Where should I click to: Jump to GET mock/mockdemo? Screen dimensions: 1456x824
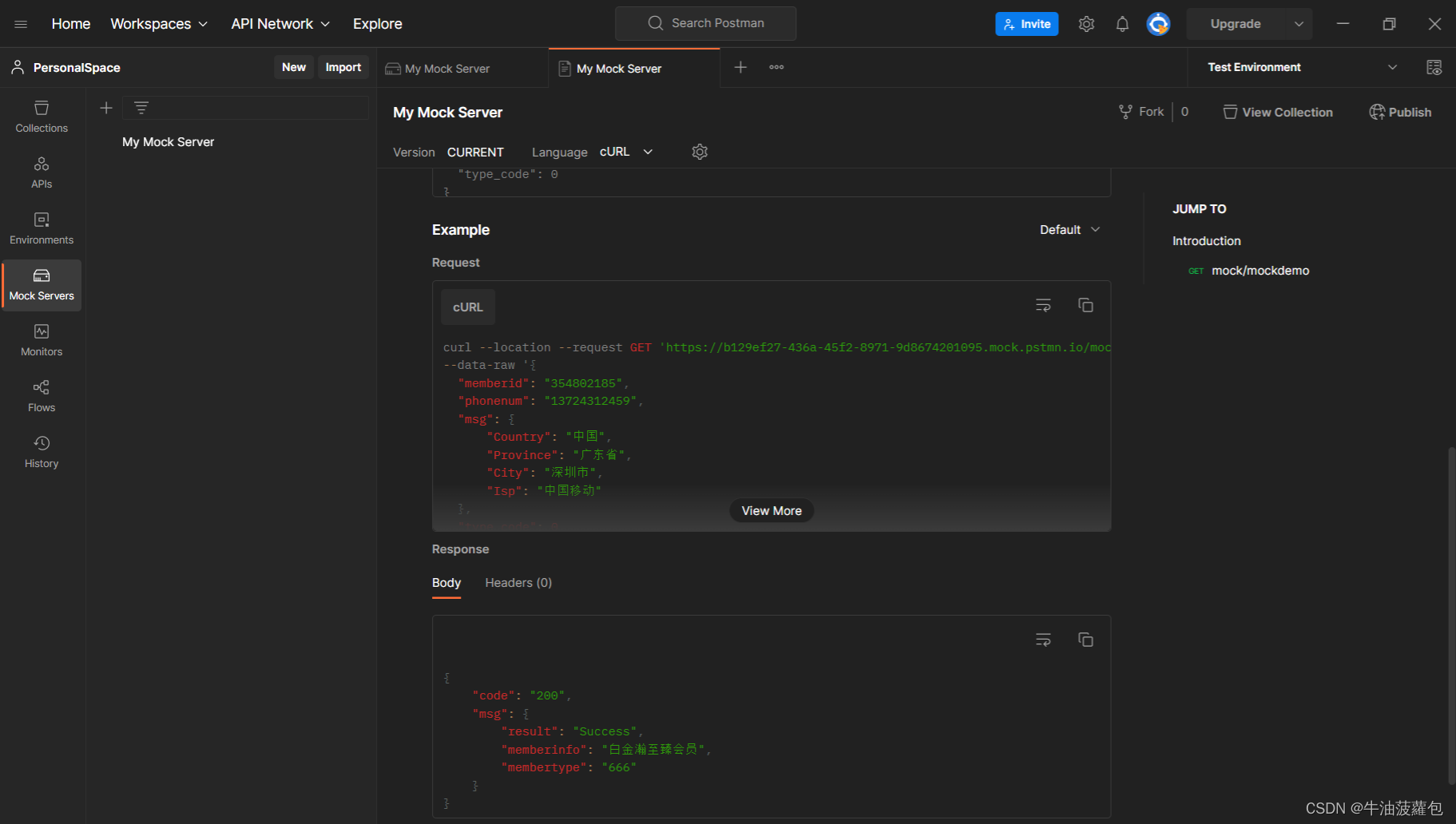click(1249, 271)
